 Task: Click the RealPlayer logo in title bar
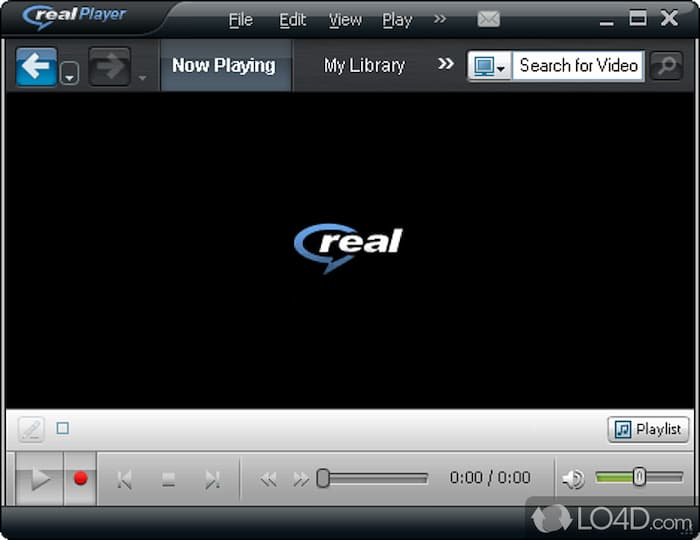(74, 17)
